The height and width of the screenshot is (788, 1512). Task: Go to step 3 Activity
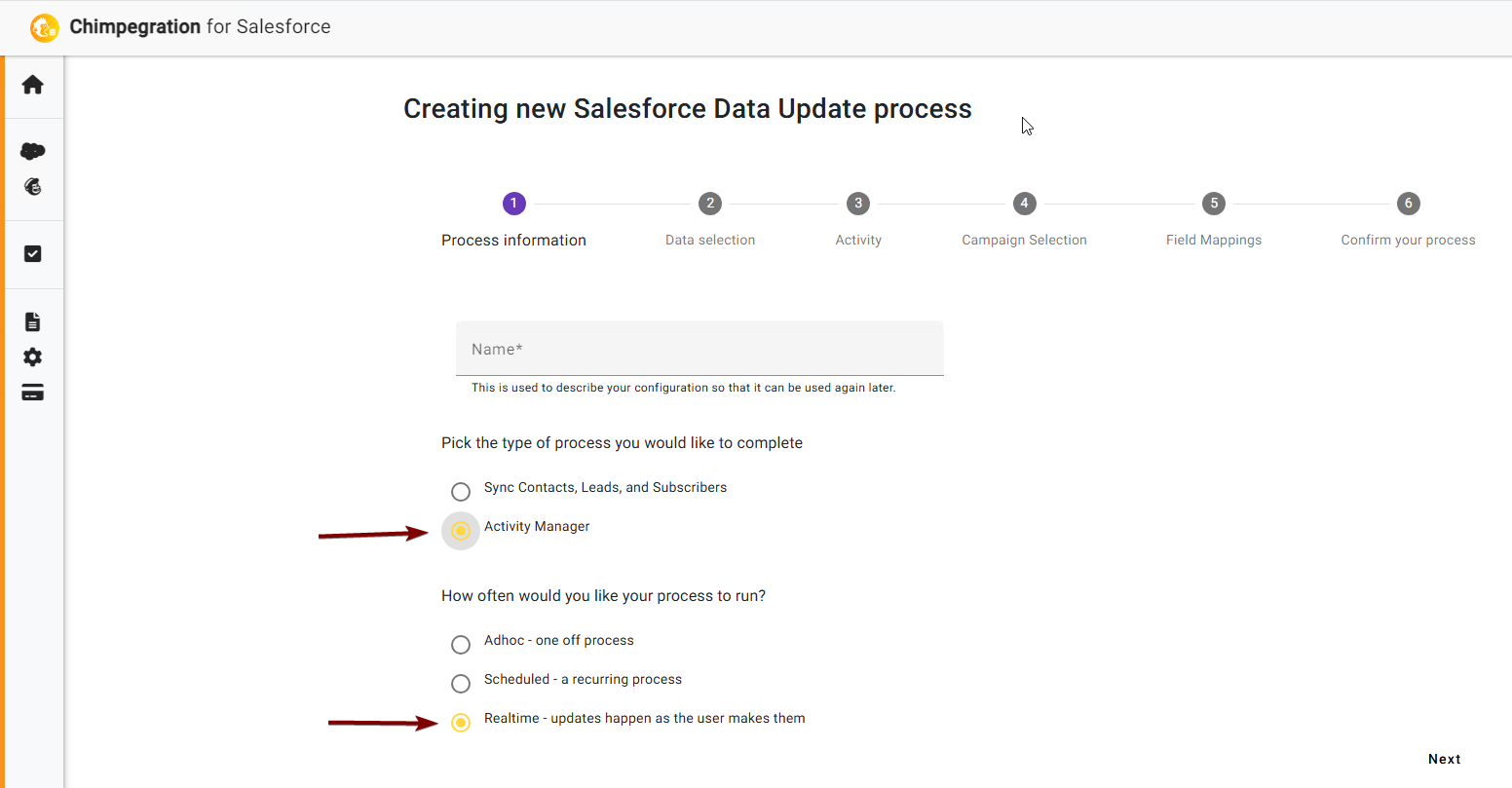tap(858, 221)
